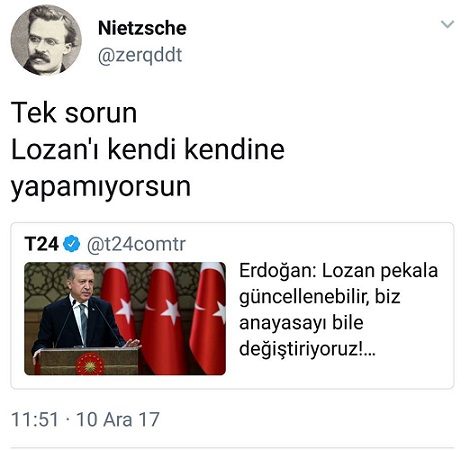Click the 'anayasayı bile' line in the card

301,323
